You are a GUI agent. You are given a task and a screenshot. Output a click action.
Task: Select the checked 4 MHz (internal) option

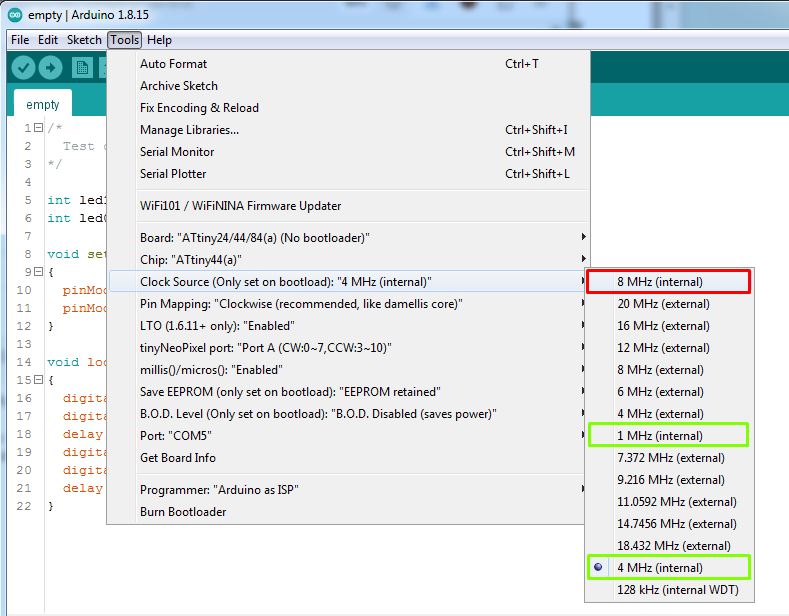(669, 568)
